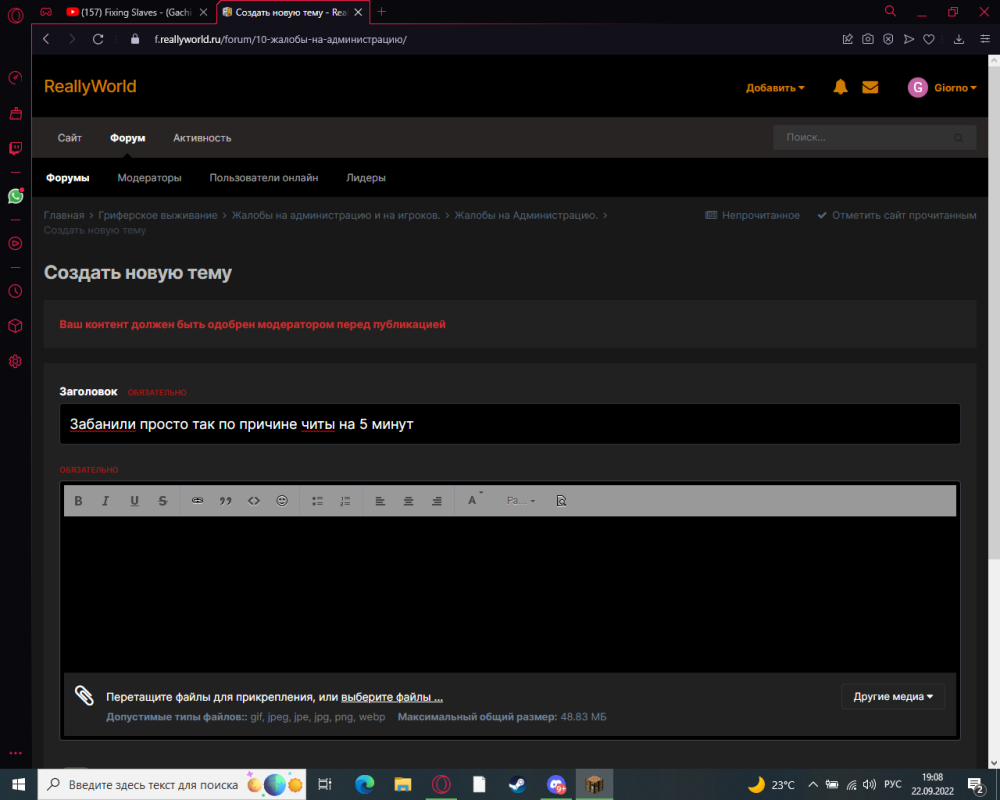The image size is (1000, 800).
Task: Expand the Добавить dropdown
Action: [x=775, y=88]
